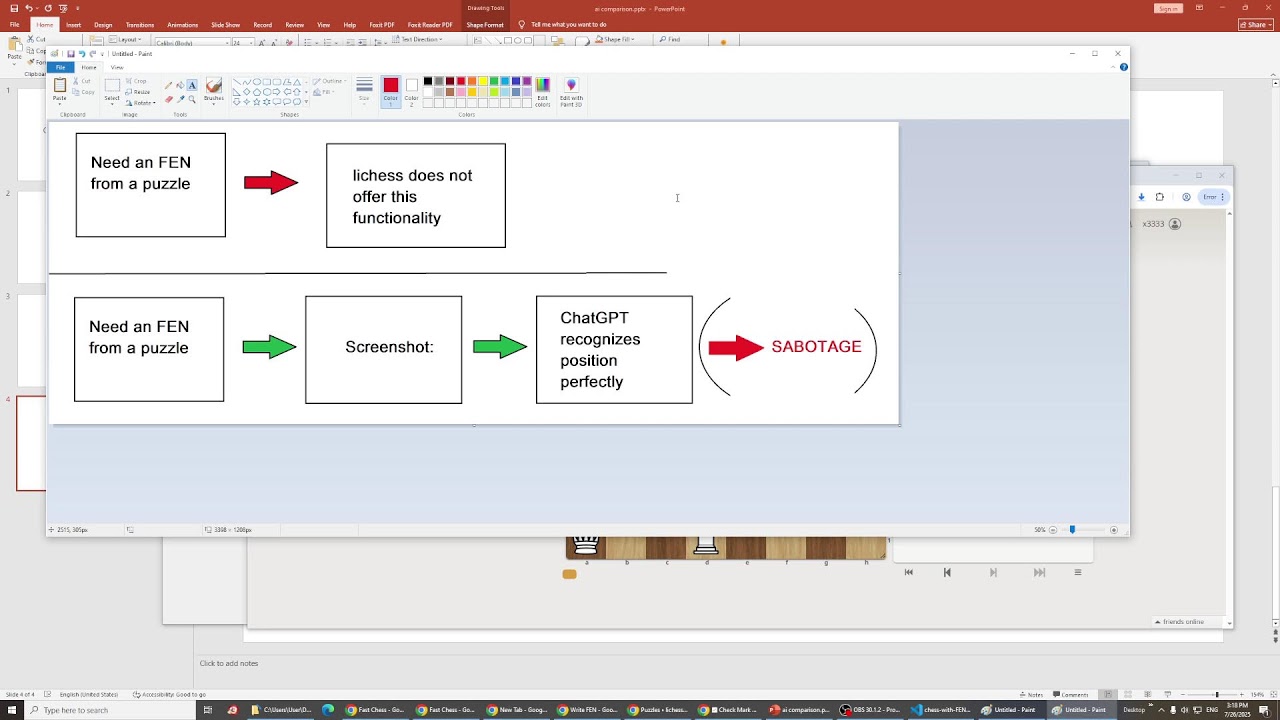
Task: Click the Crop command in Paint
Action: [138, 81]
